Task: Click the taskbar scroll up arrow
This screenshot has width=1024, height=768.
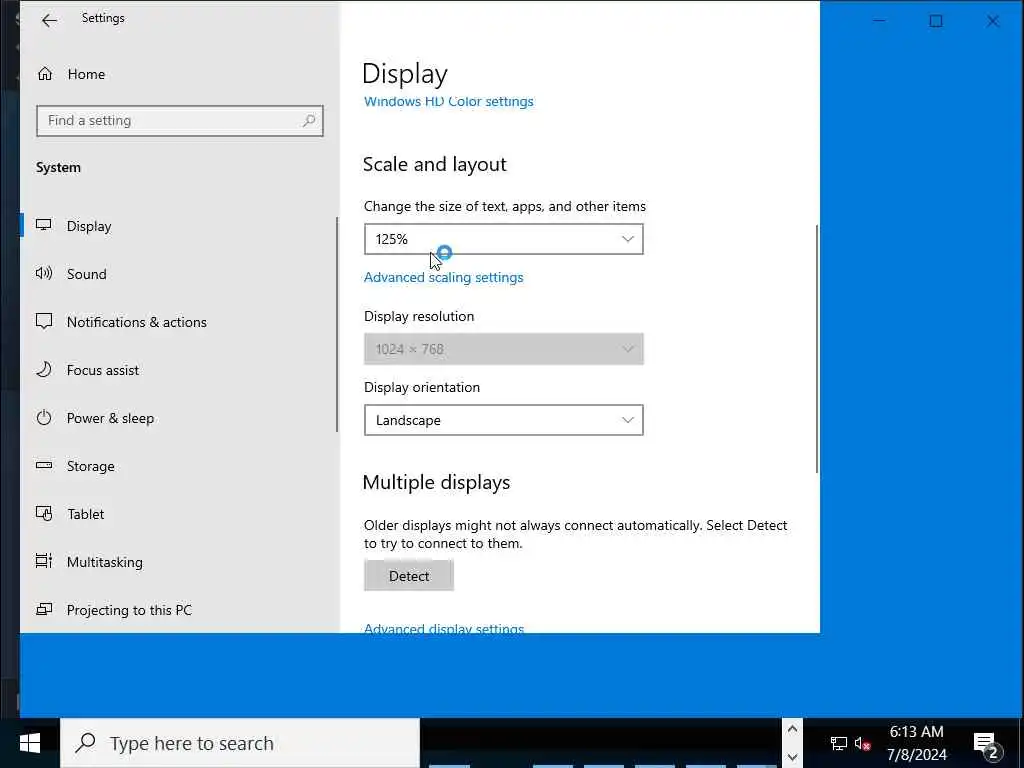Action: (x=792, y=729)
